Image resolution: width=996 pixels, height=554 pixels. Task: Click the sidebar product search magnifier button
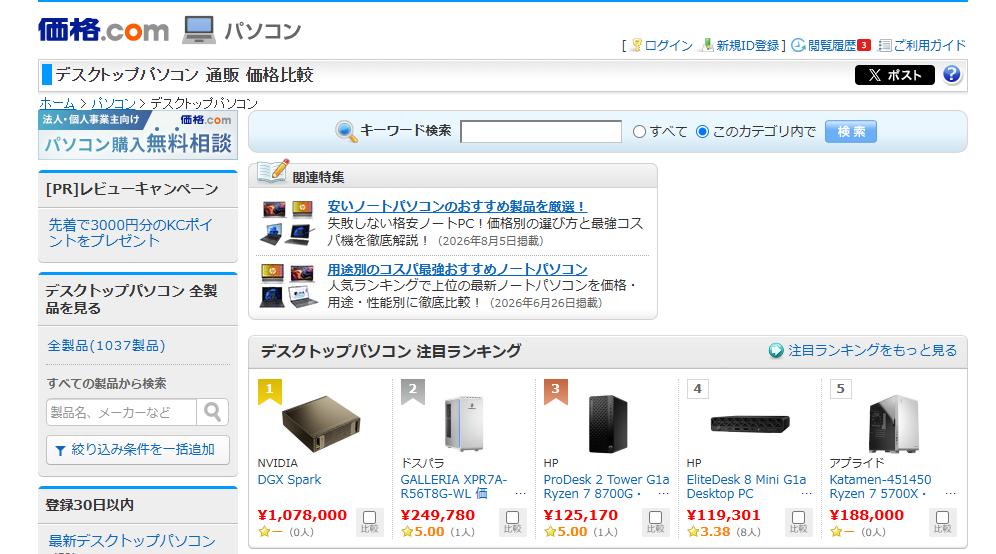tap(213, 412)
